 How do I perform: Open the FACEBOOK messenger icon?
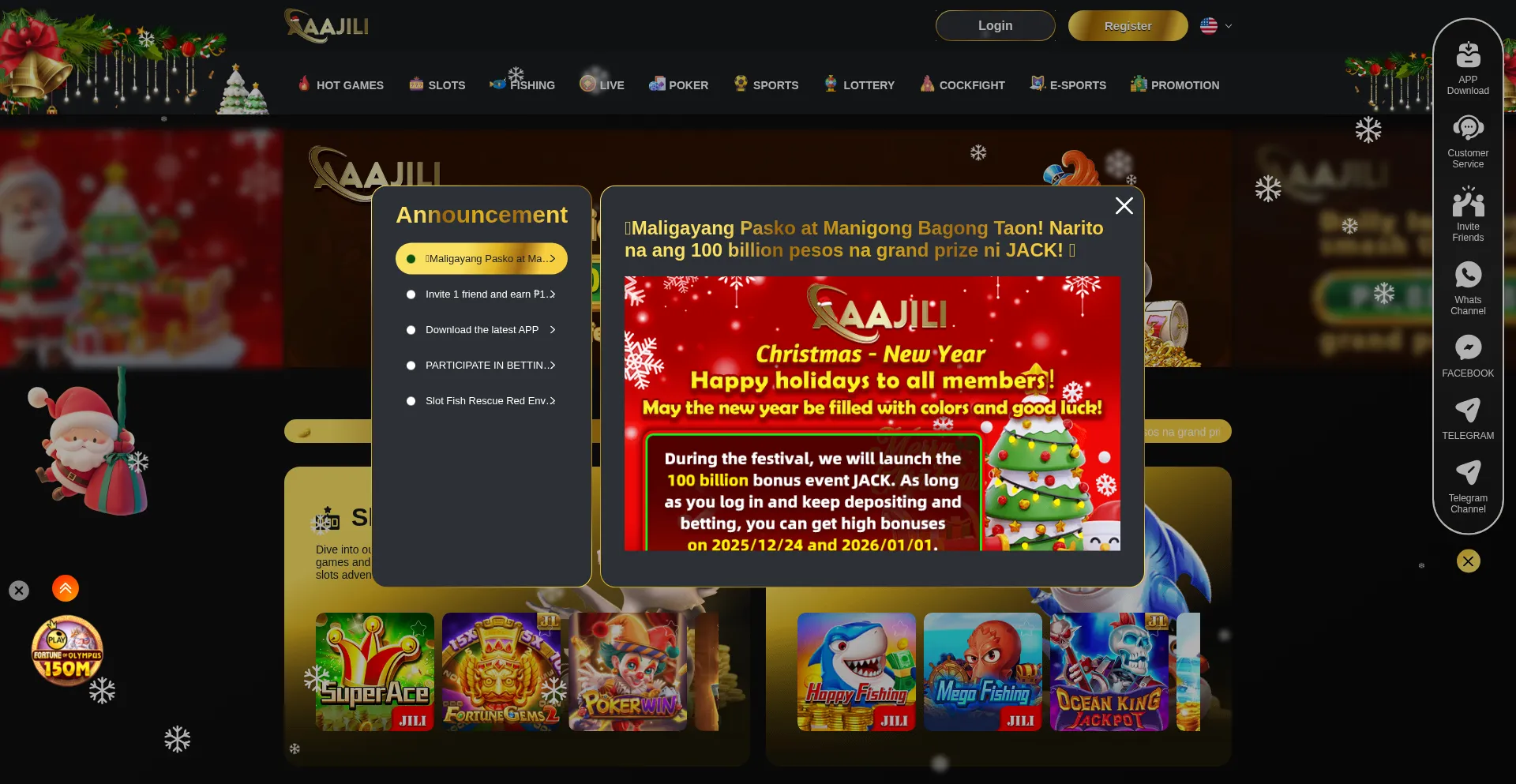pos(1468,347)
